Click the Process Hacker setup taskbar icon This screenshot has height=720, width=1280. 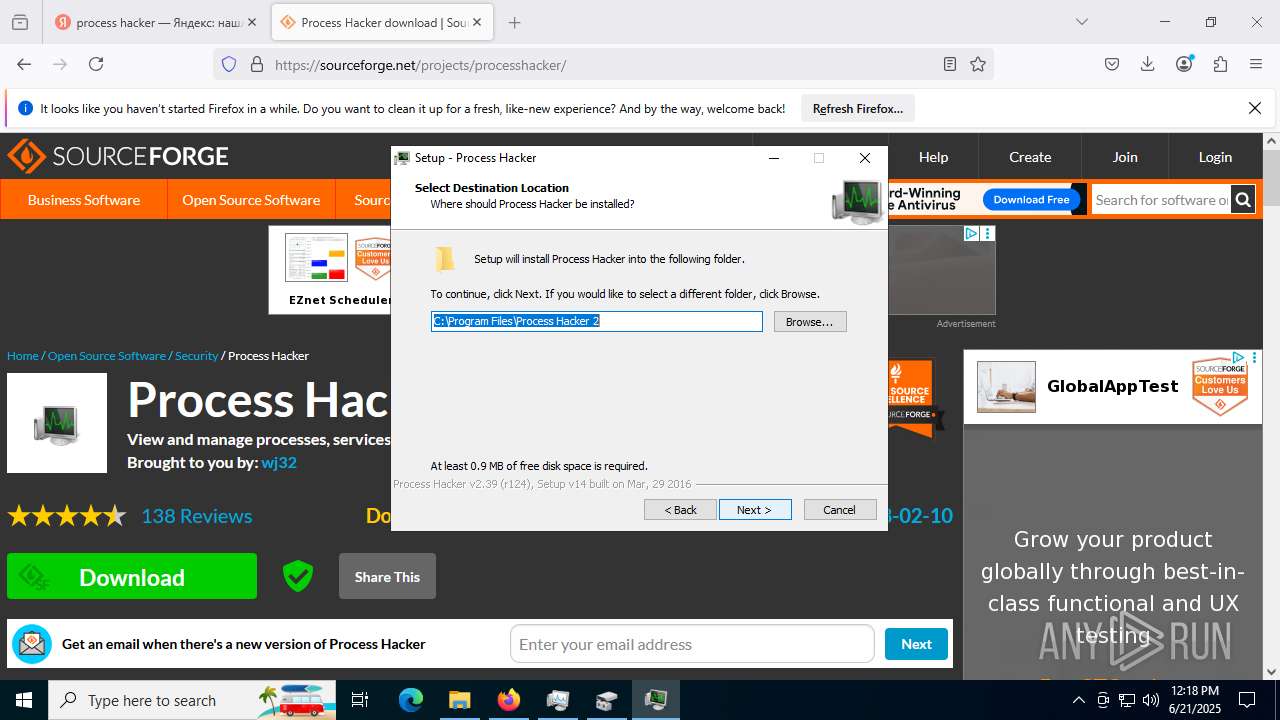tap(656, 700)
